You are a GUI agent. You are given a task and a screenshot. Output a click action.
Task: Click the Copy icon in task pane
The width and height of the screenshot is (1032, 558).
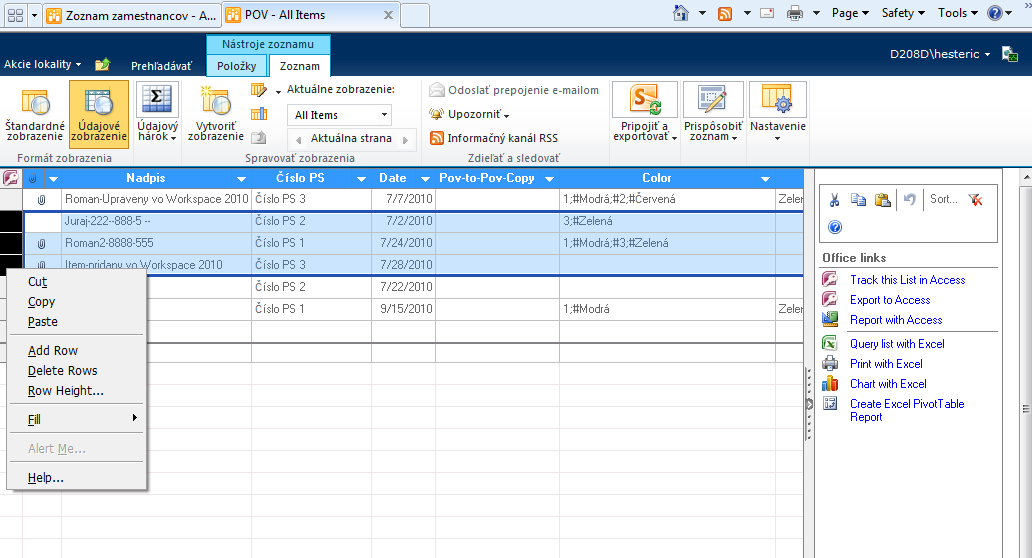click(x=858, y=200)
